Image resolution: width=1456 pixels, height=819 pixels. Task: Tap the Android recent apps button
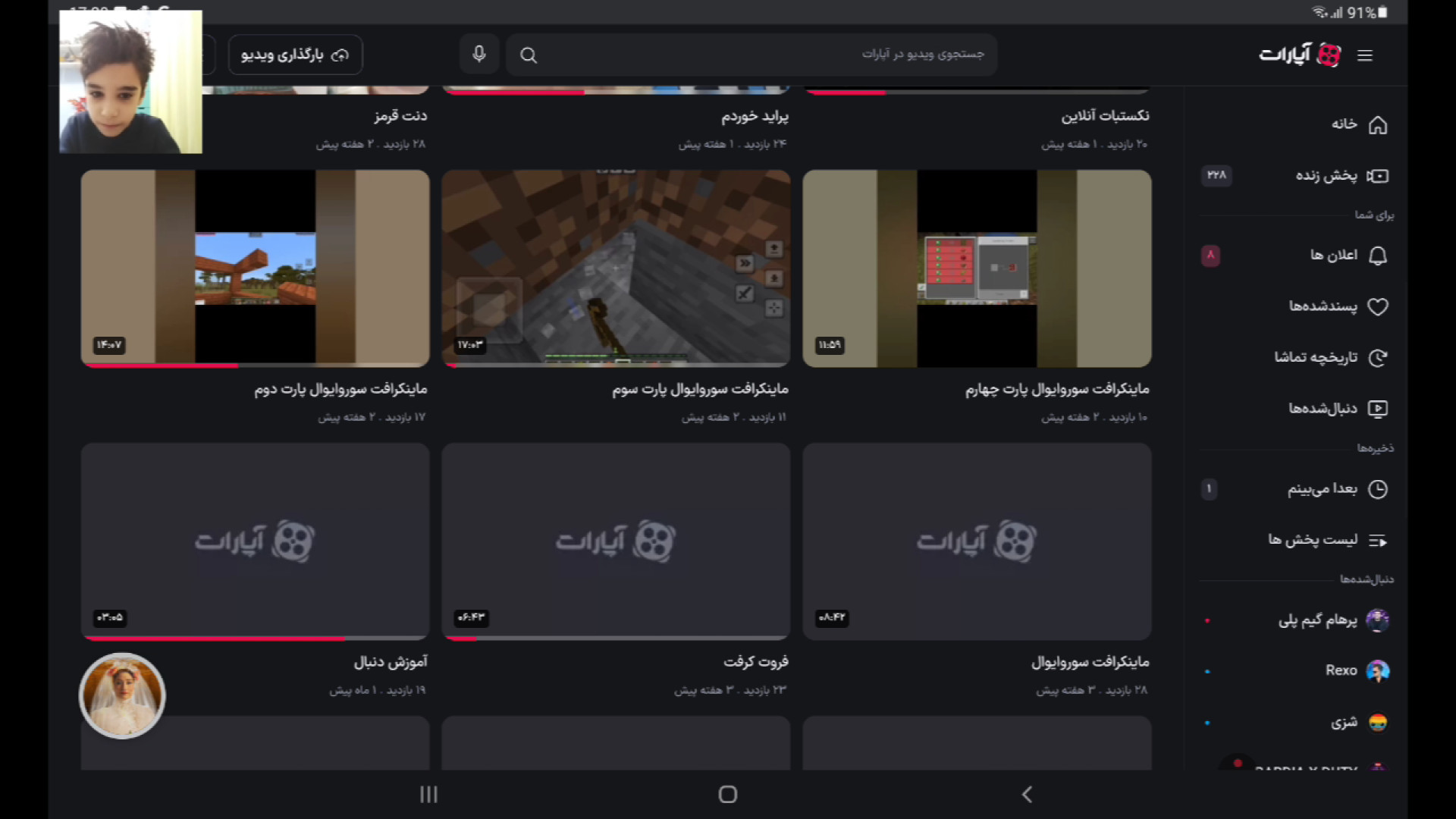coord(428,794)
